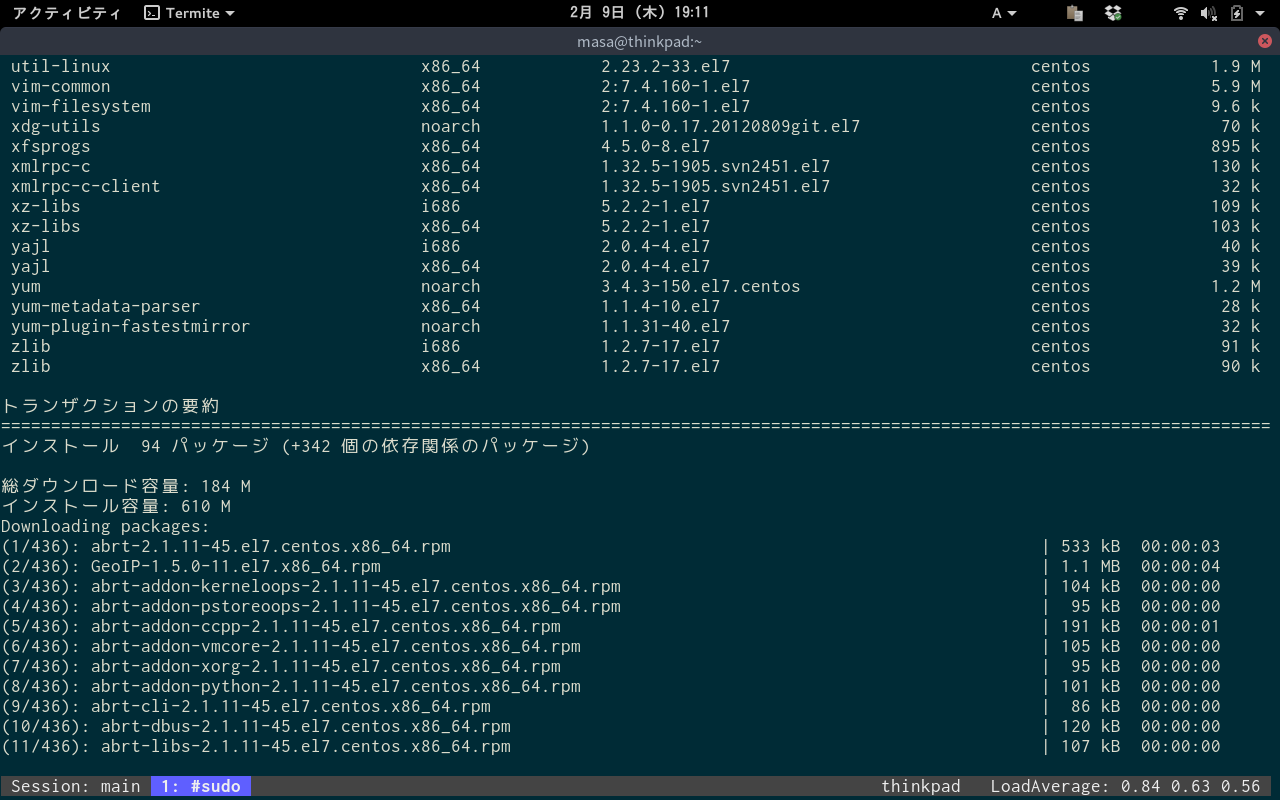Image resolution: width=1280 pixels, height=800 pixels.
Task: Click the 1.1 MB download size
Action: pyautogui.click(x=1090, y=566)
